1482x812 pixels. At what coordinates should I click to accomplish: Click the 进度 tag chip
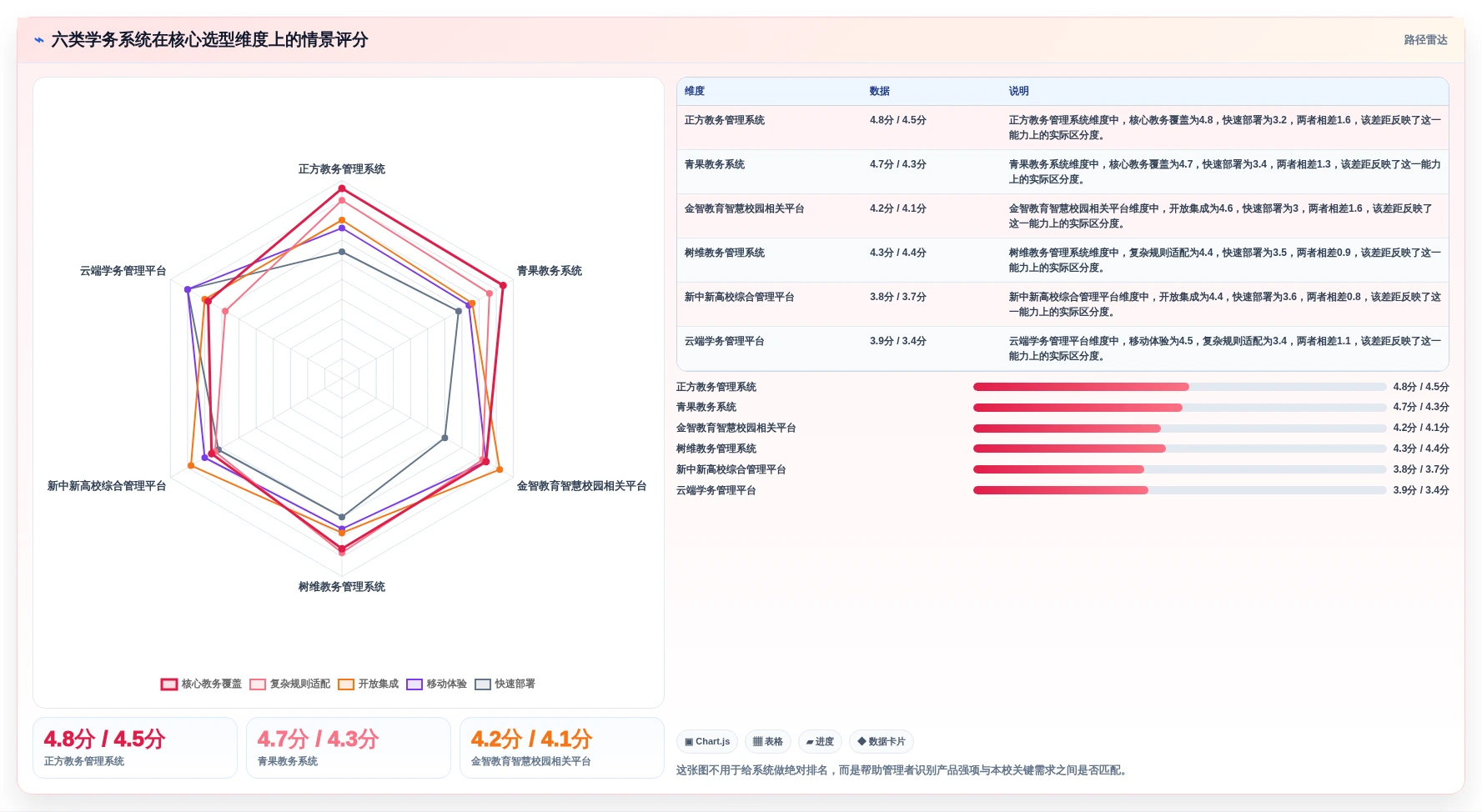(820, 741)
